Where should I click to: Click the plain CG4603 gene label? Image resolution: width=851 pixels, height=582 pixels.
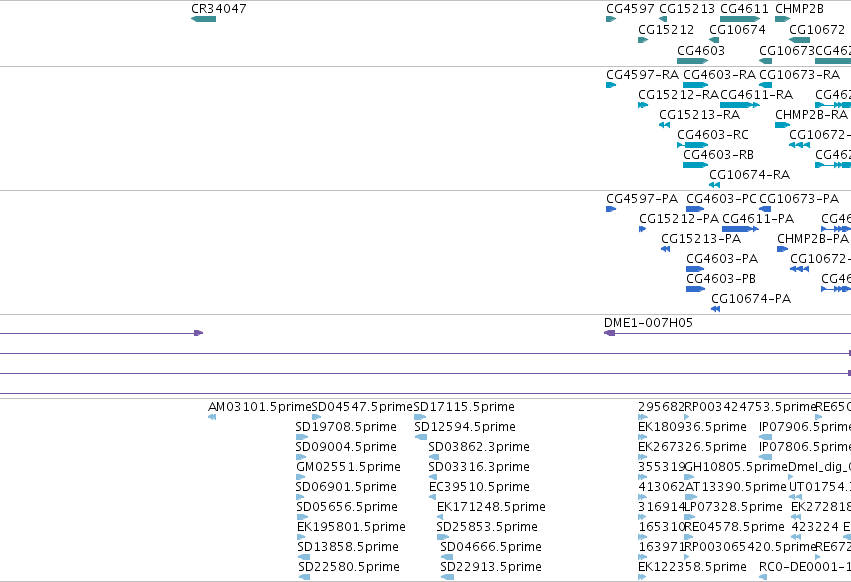(x=701, y=50)
